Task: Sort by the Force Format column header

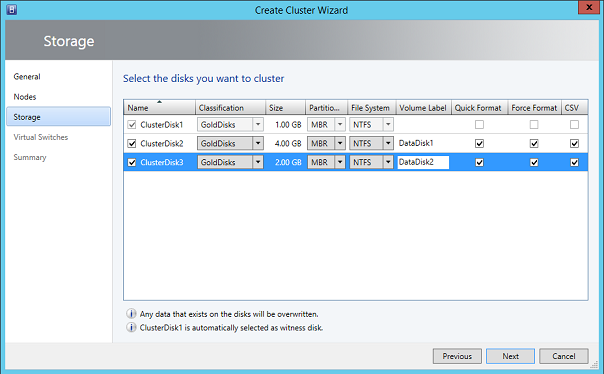Action: point(535,107)
